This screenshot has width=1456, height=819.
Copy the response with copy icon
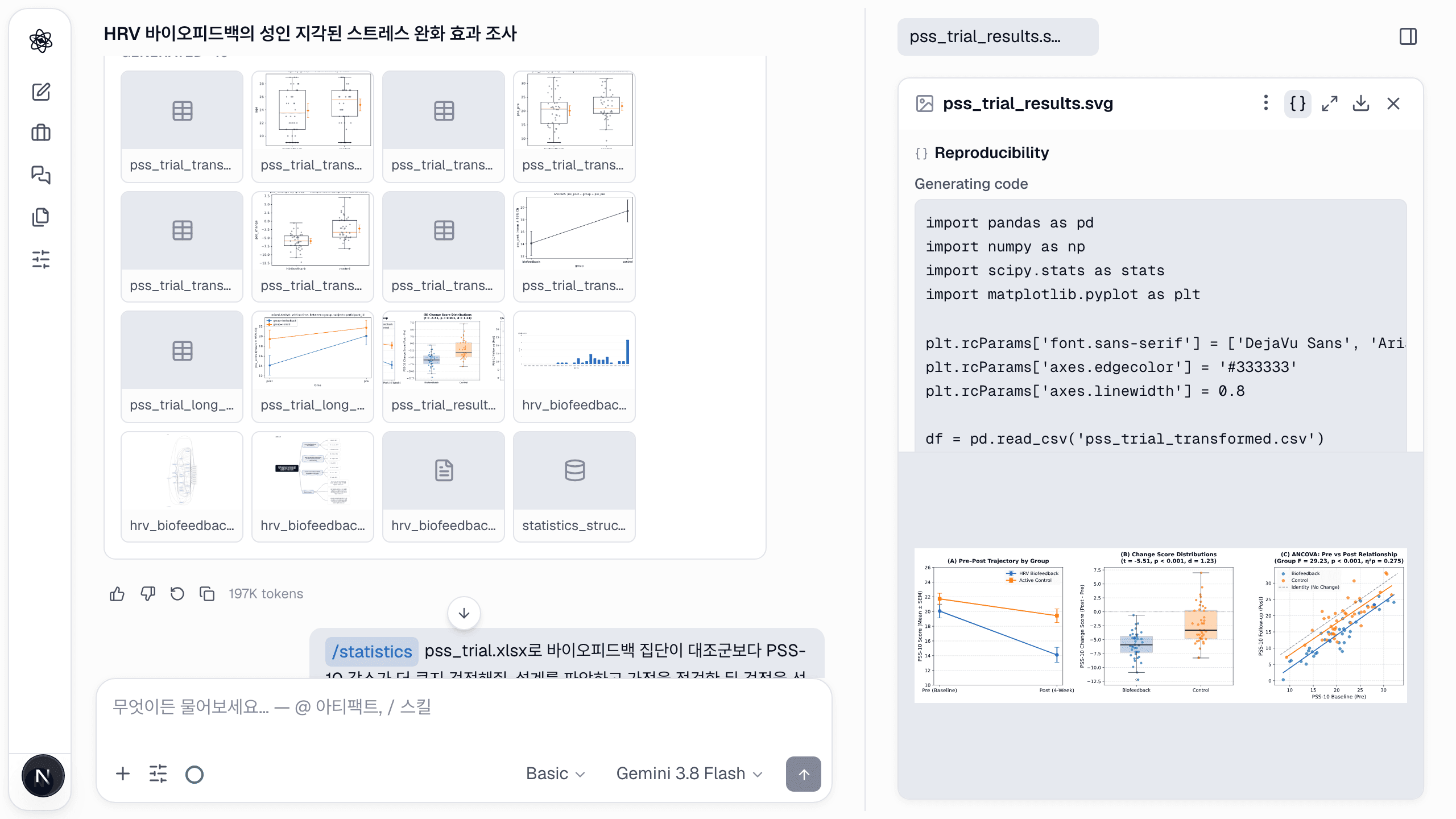pyautogui.click(x=207, y=594)
